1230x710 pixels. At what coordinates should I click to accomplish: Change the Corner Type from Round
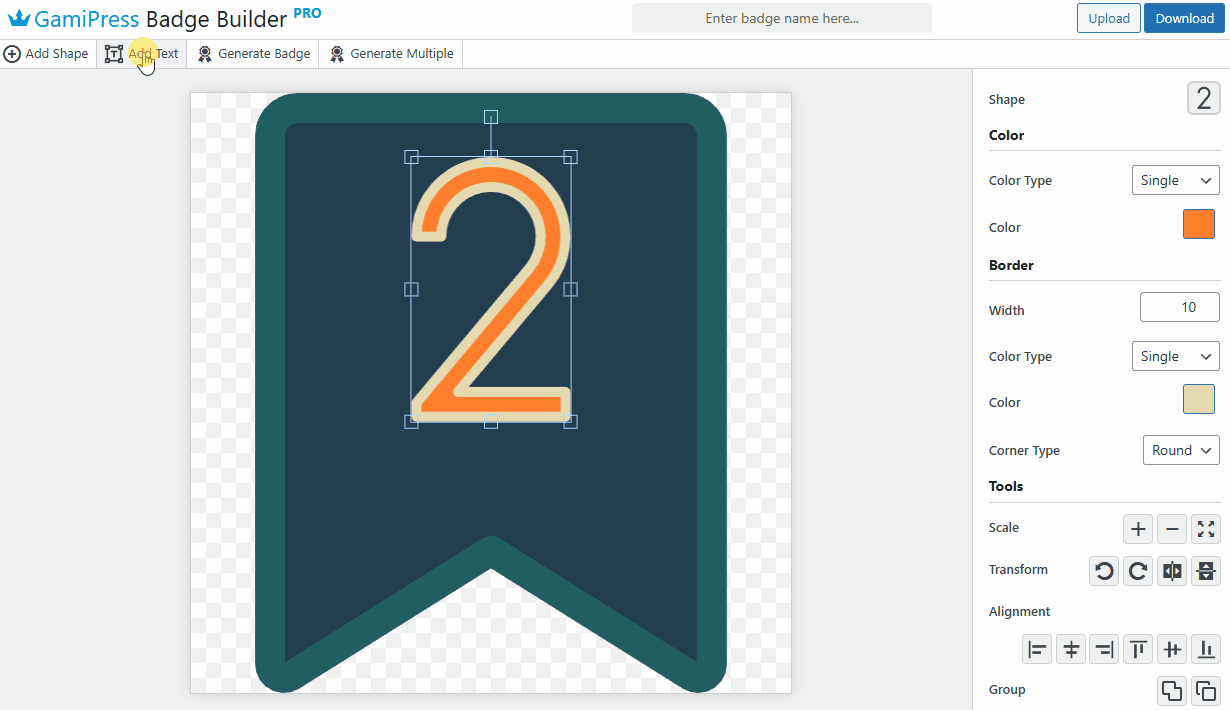[x=1180, y=450]
